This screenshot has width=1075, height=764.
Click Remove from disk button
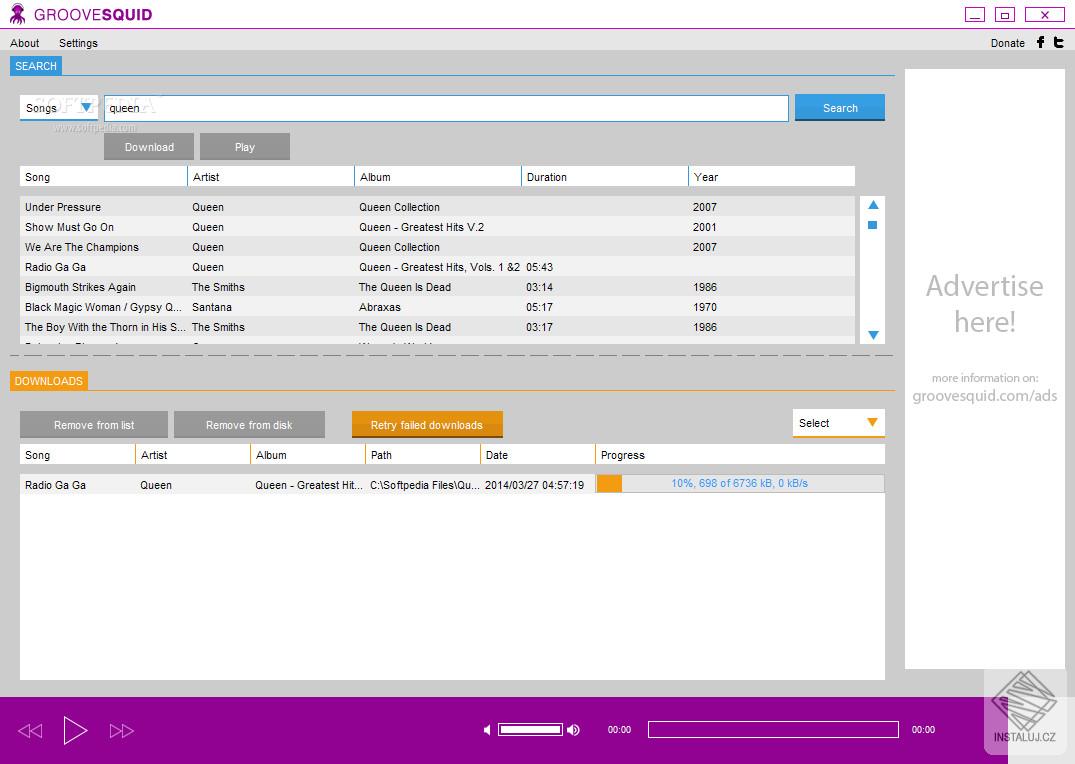click(x=249, y=425)
